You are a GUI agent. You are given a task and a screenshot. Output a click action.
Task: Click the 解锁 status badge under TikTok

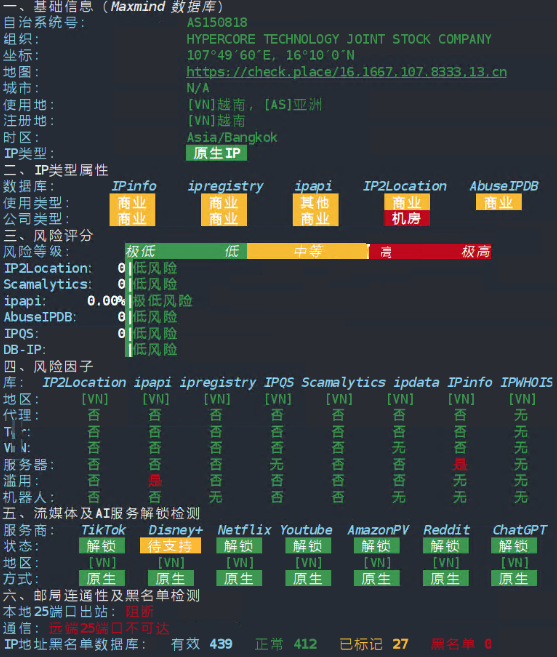tap(102, 546)
